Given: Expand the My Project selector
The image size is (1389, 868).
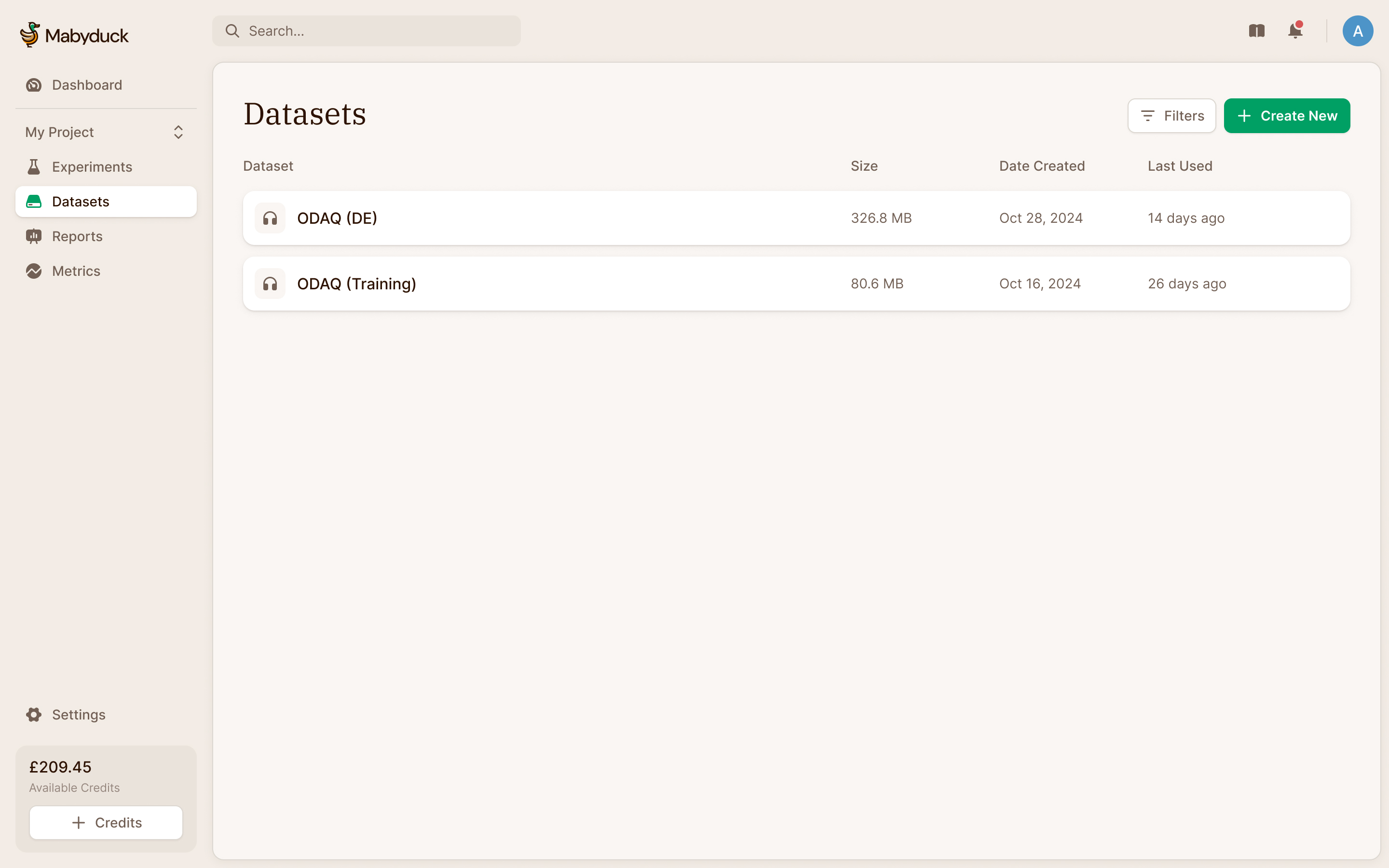Looking at the screenshot, I should pyautogui.click(x=106, y=132).
